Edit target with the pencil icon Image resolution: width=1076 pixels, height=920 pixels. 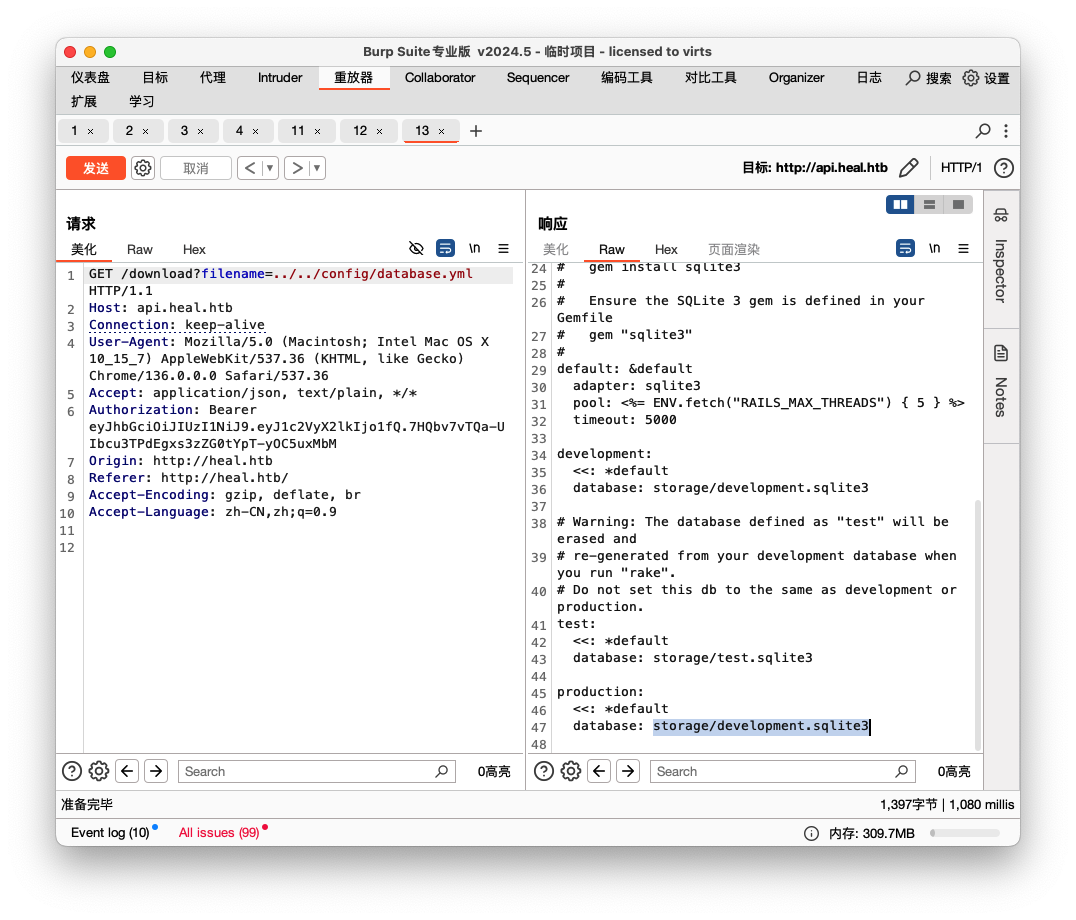(x=909, y=167)
